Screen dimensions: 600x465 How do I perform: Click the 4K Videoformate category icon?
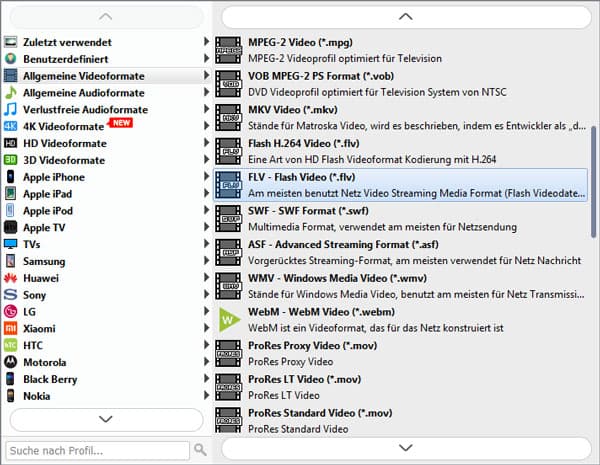(11, 127)
